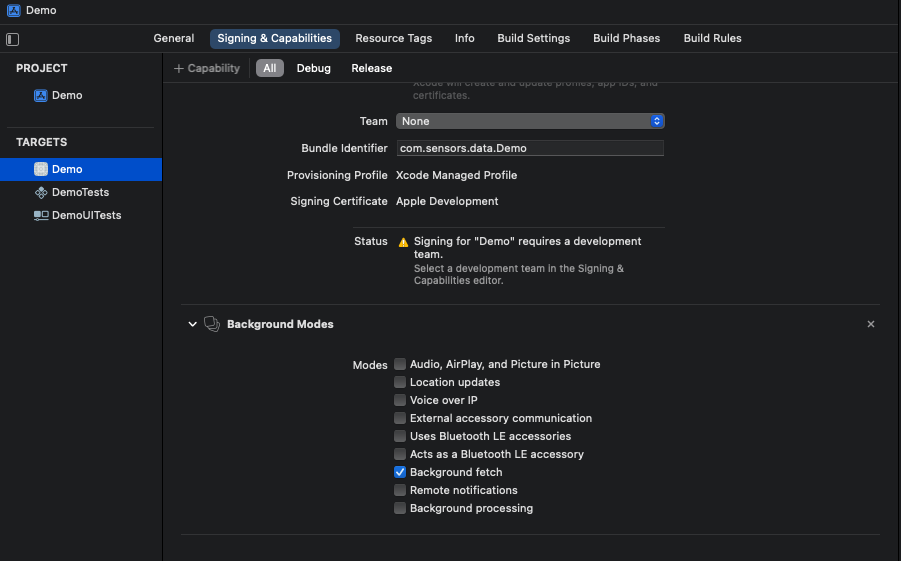Image resolution: width=901 pixels, height=561 pixels.
Task: Click the signing warning triangle icon
Action: tap(403, 242)
